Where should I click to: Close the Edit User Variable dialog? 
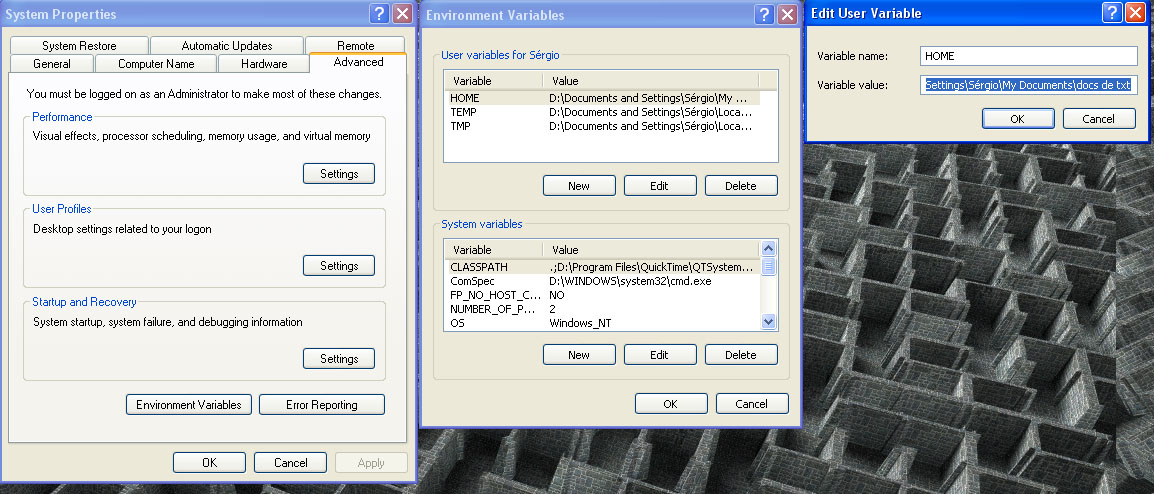click(x=1136, y=13)
